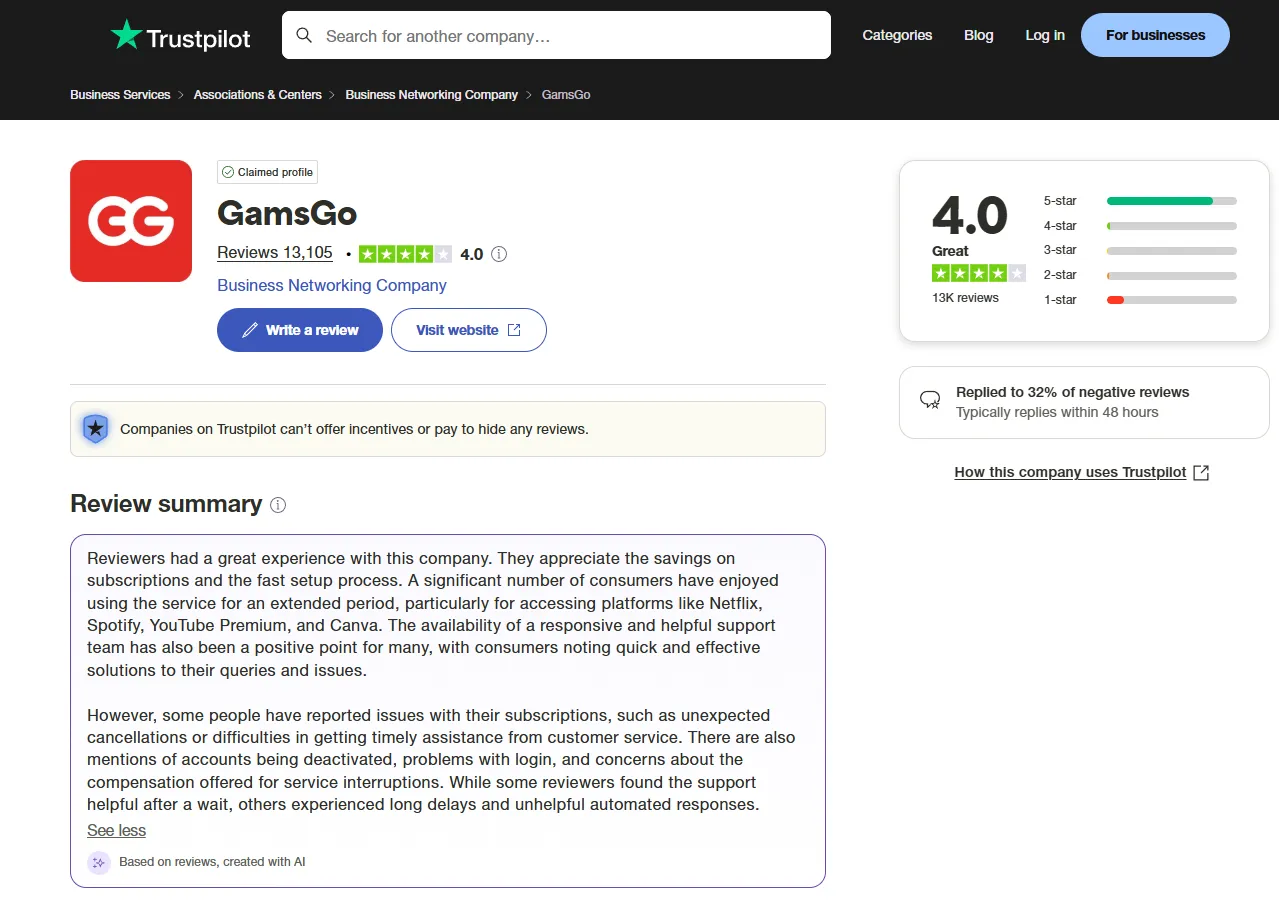Open the Reviews 13,105 link
The width and height of the screenshot is (1279, 902).
click(275, 253)
